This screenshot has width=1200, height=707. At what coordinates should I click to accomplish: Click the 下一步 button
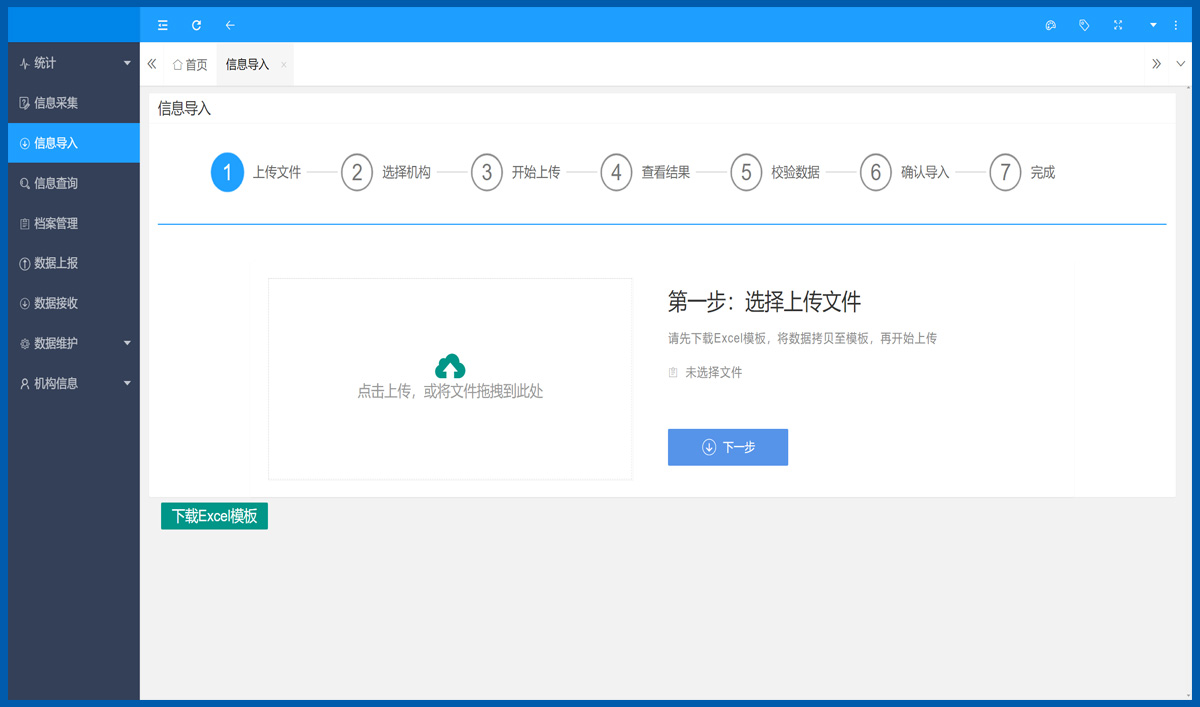click(x=728, y=447)
